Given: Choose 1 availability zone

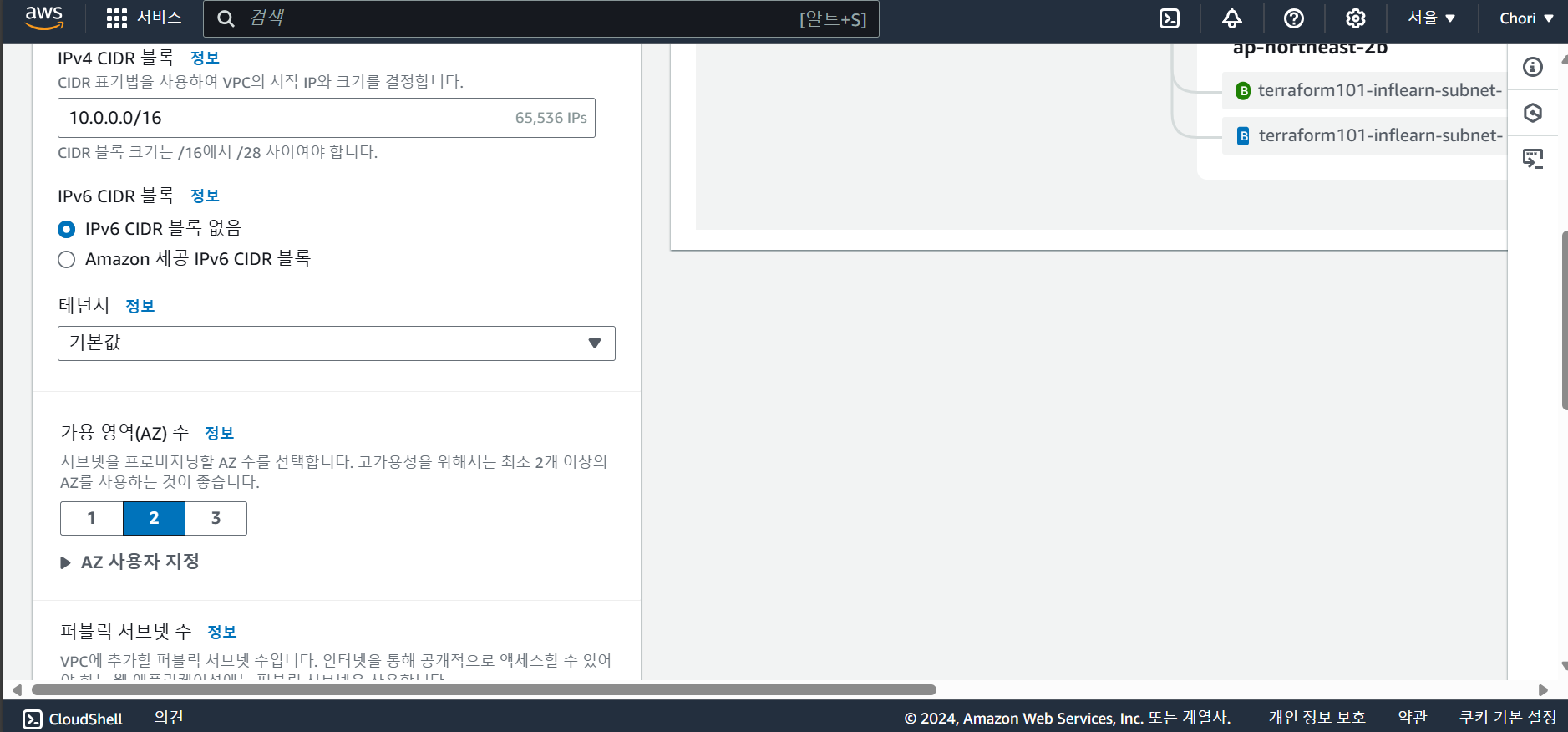Looking at the screenshot, I should 92,518.
